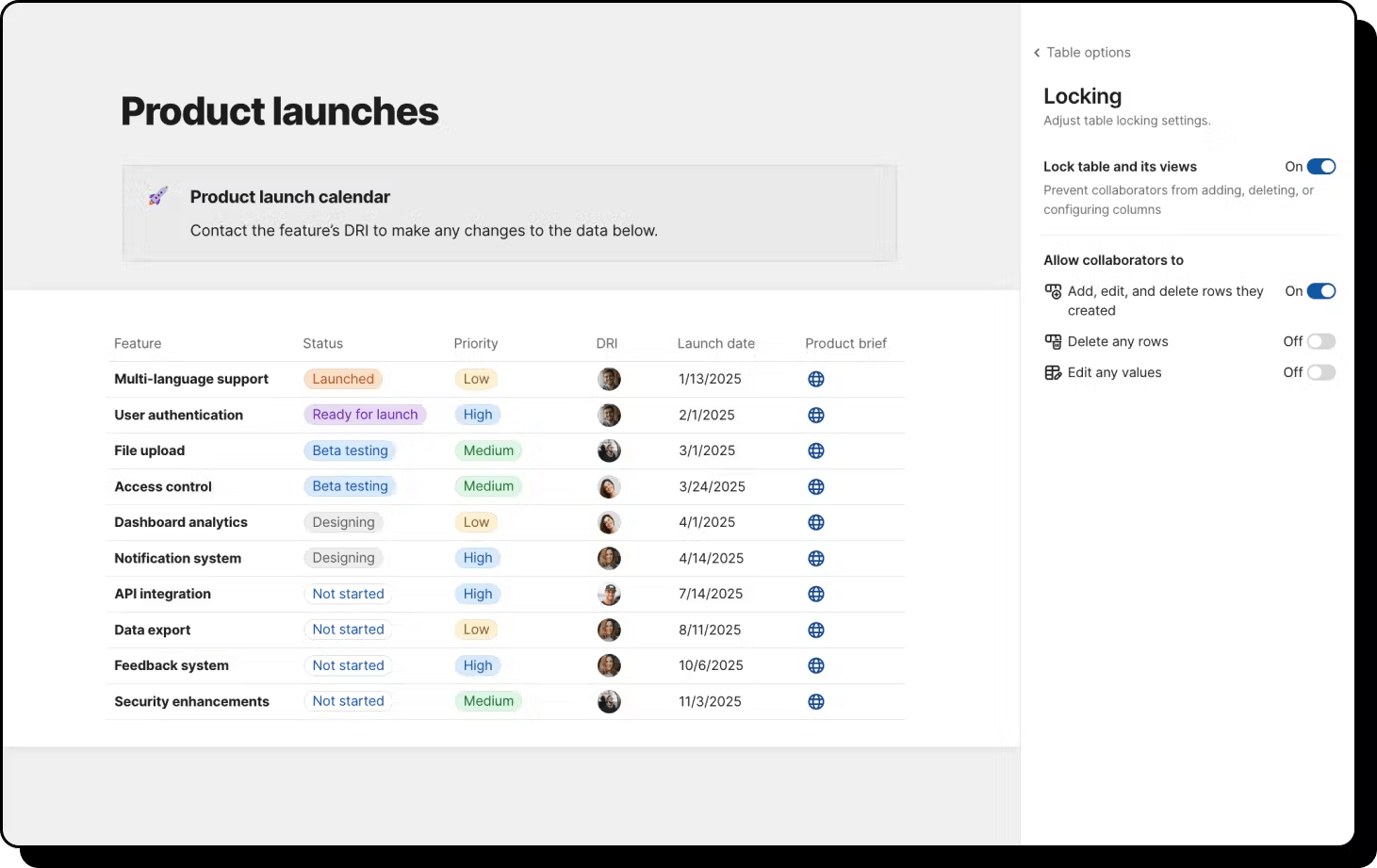Click DRI avatar for File upload
The image size is (1377, 868).
pos(609,450)
